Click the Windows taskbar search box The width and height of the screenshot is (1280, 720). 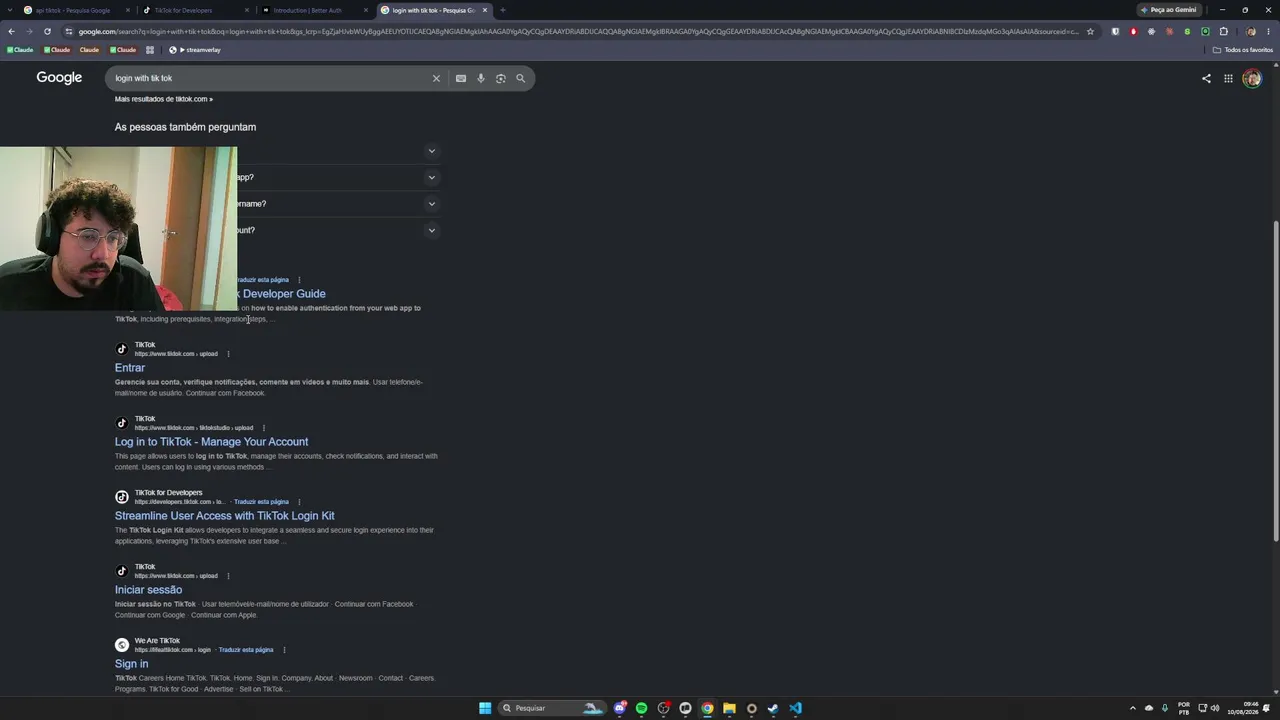pyautogui.click(x=550, y=708)
